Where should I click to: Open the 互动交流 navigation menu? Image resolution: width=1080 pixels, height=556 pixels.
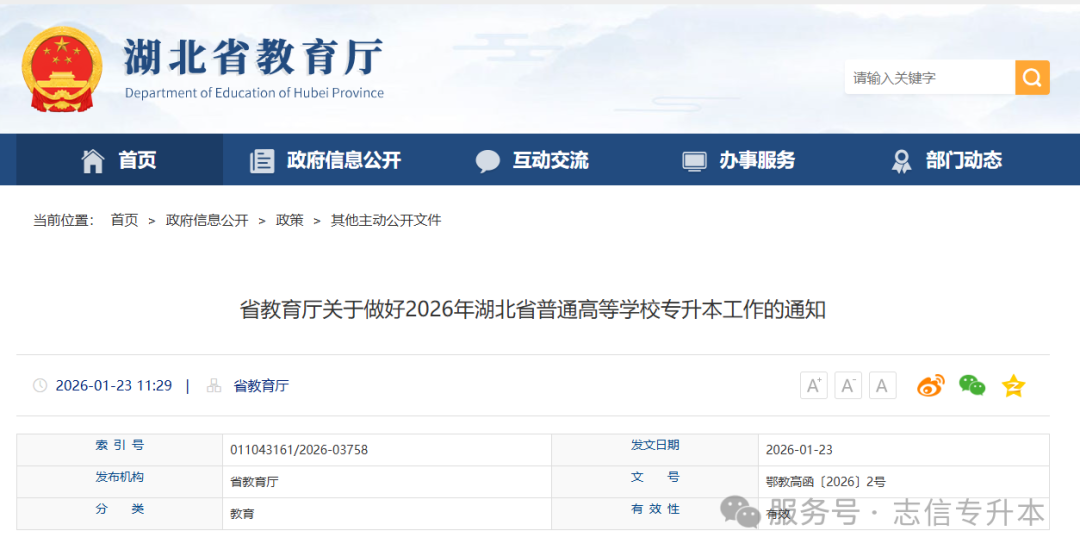[x=532, y=160]
